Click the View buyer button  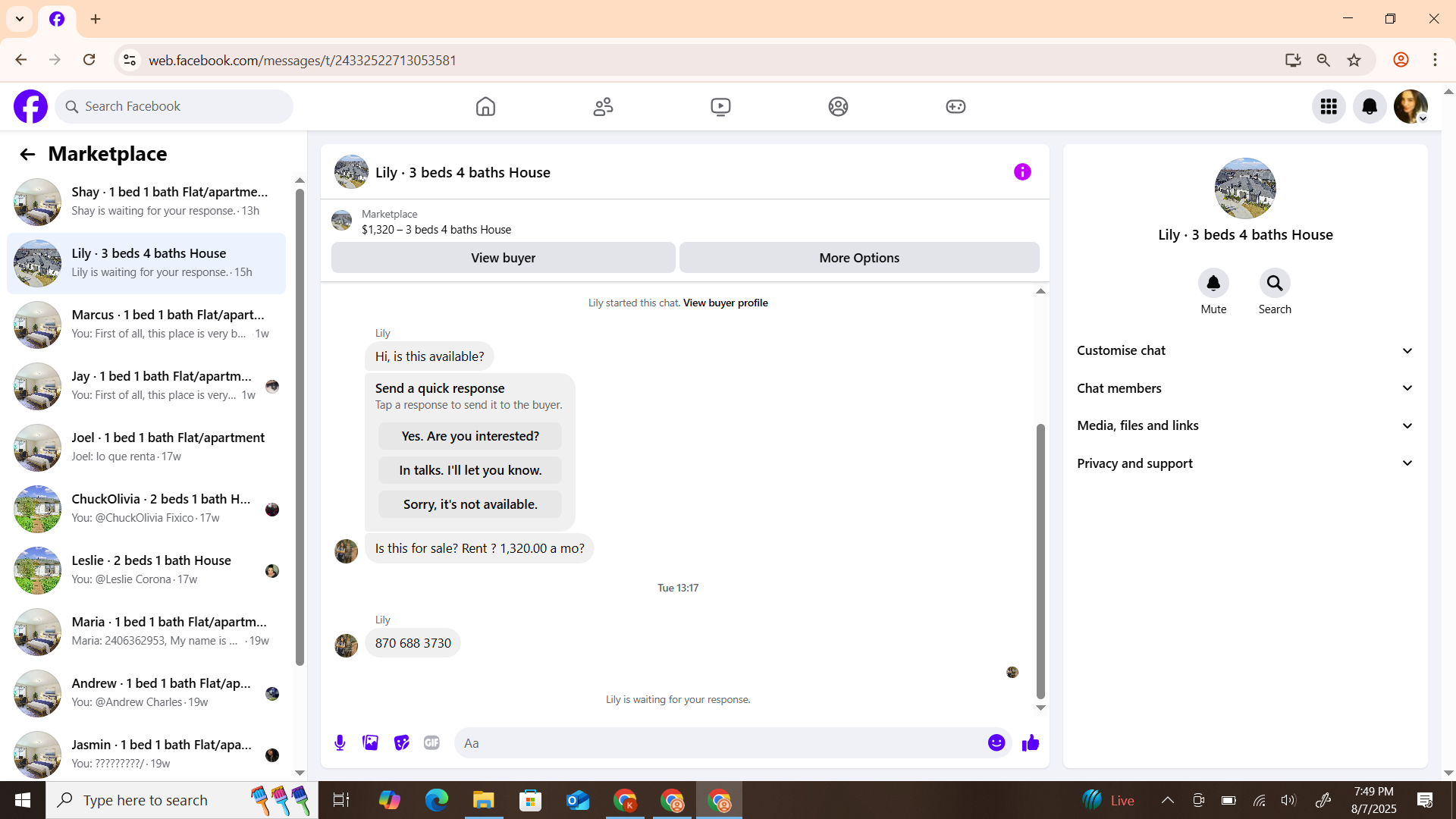tap(503, 258)
